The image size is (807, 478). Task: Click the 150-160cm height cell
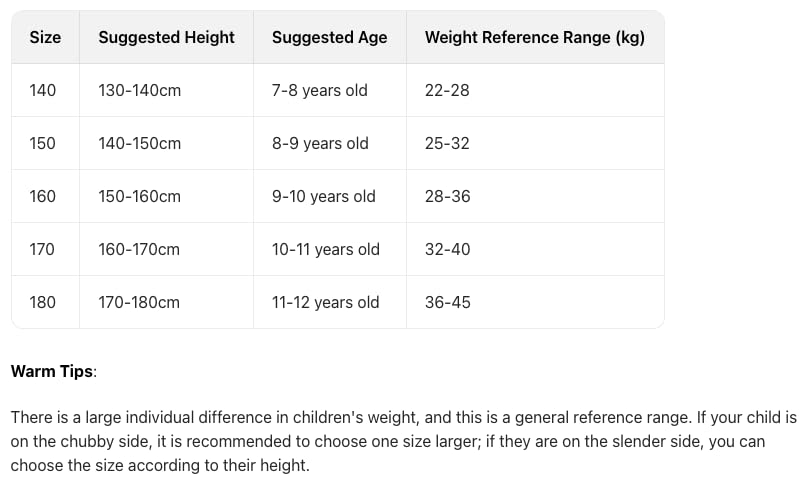139,197
